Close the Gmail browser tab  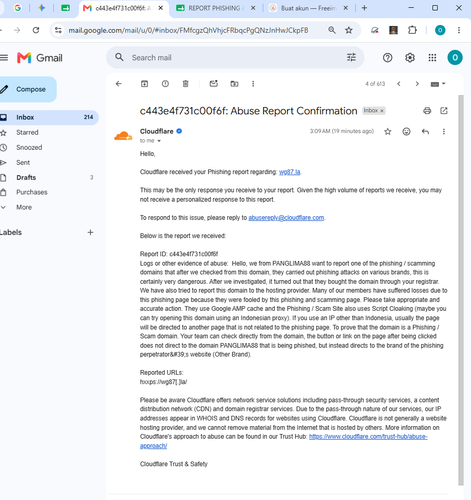[x=160, y=8]
